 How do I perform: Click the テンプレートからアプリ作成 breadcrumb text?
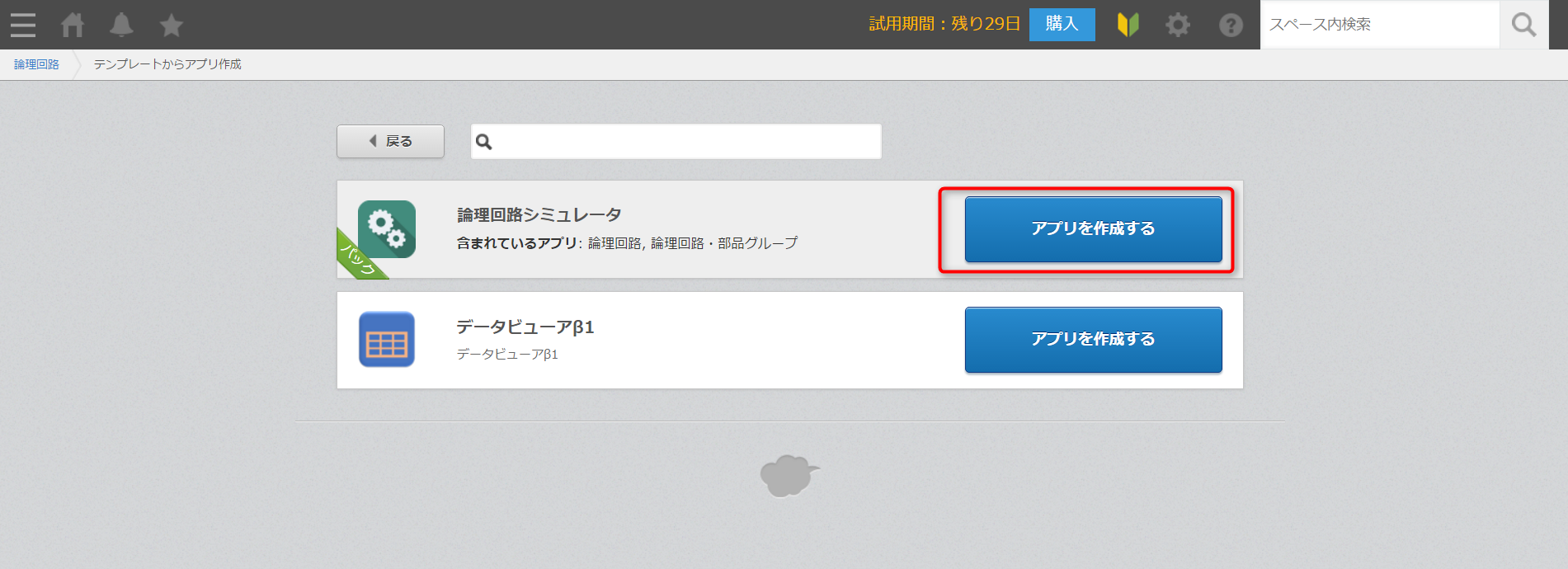pos(167,64)
